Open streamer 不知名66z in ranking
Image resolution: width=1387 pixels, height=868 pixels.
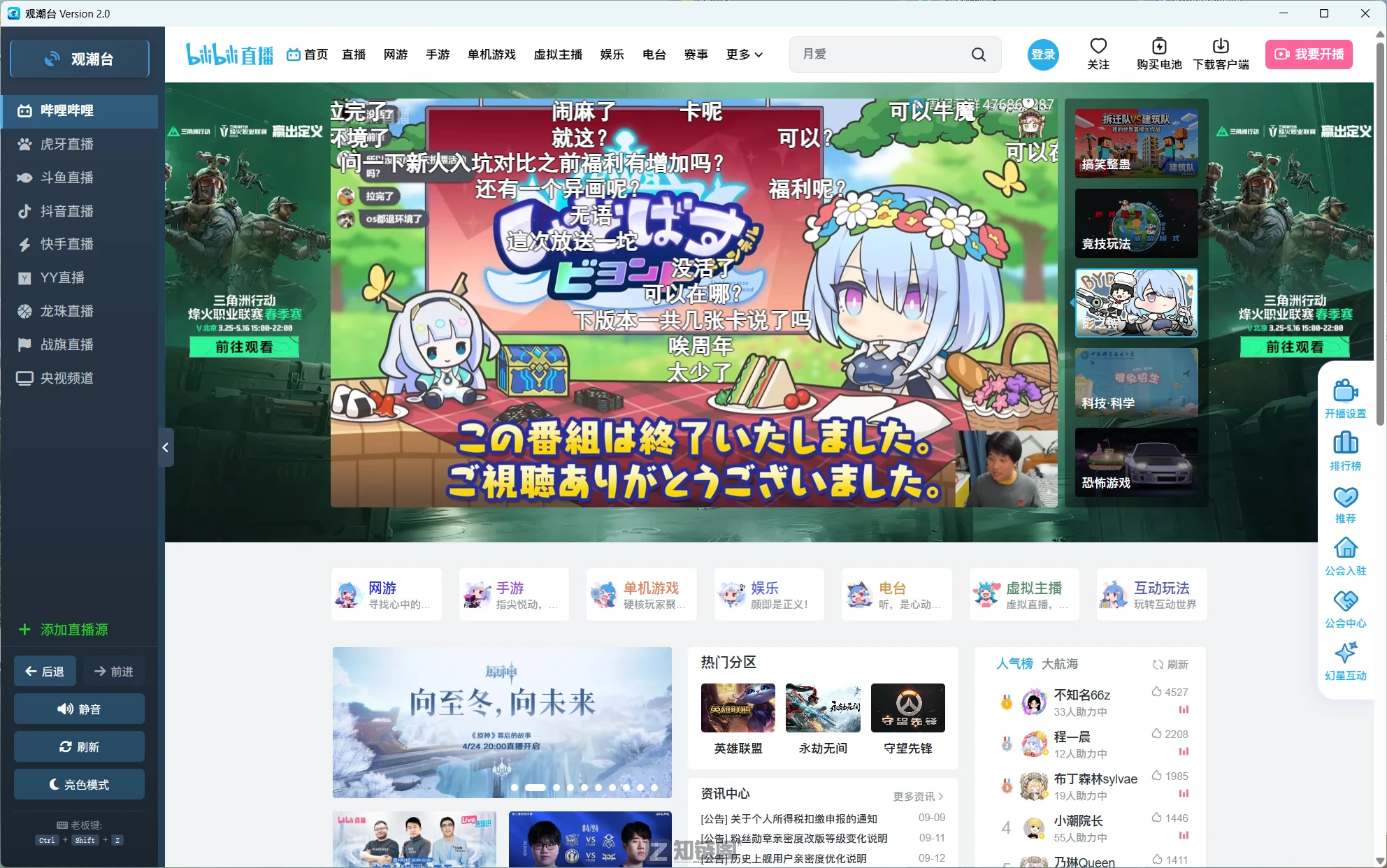click(x=1082, y=695)
